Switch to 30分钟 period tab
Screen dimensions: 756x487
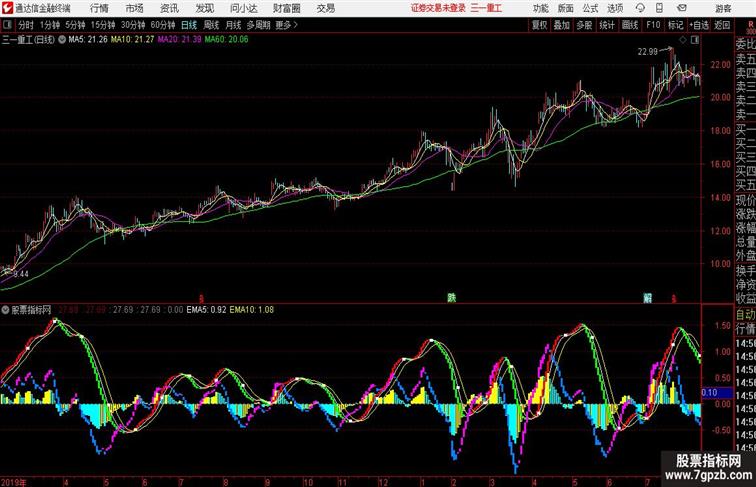click(133, 25)
